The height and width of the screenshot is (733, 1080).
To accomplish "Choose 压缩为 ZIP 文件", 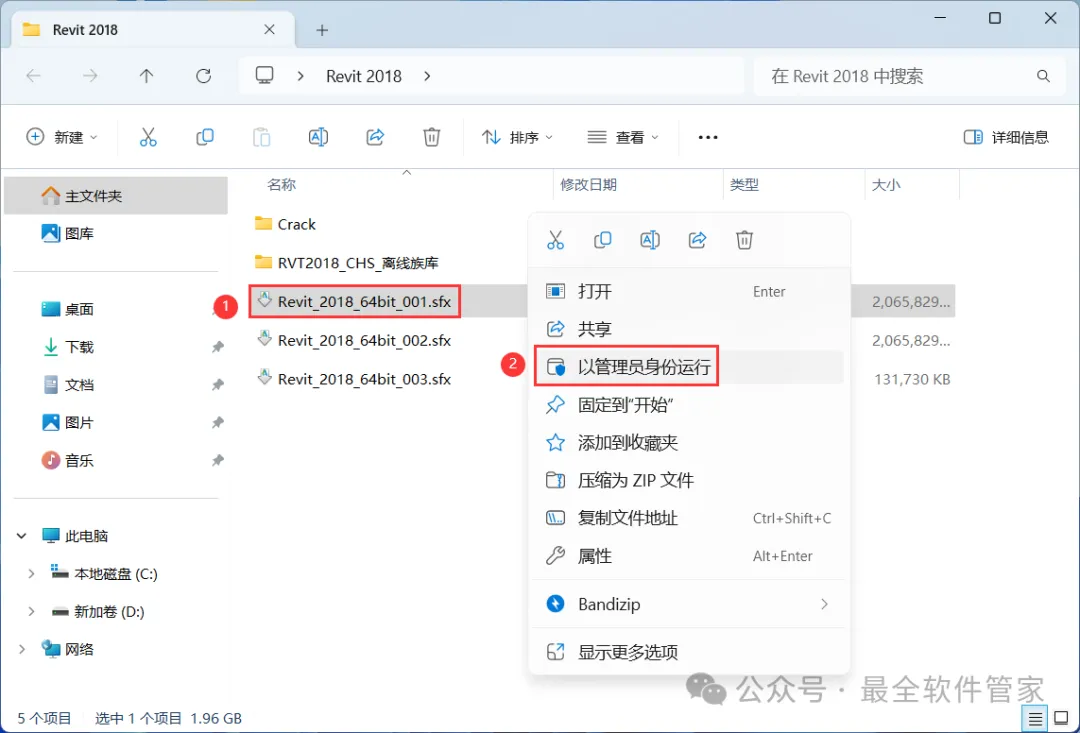I will click(689, 480).
